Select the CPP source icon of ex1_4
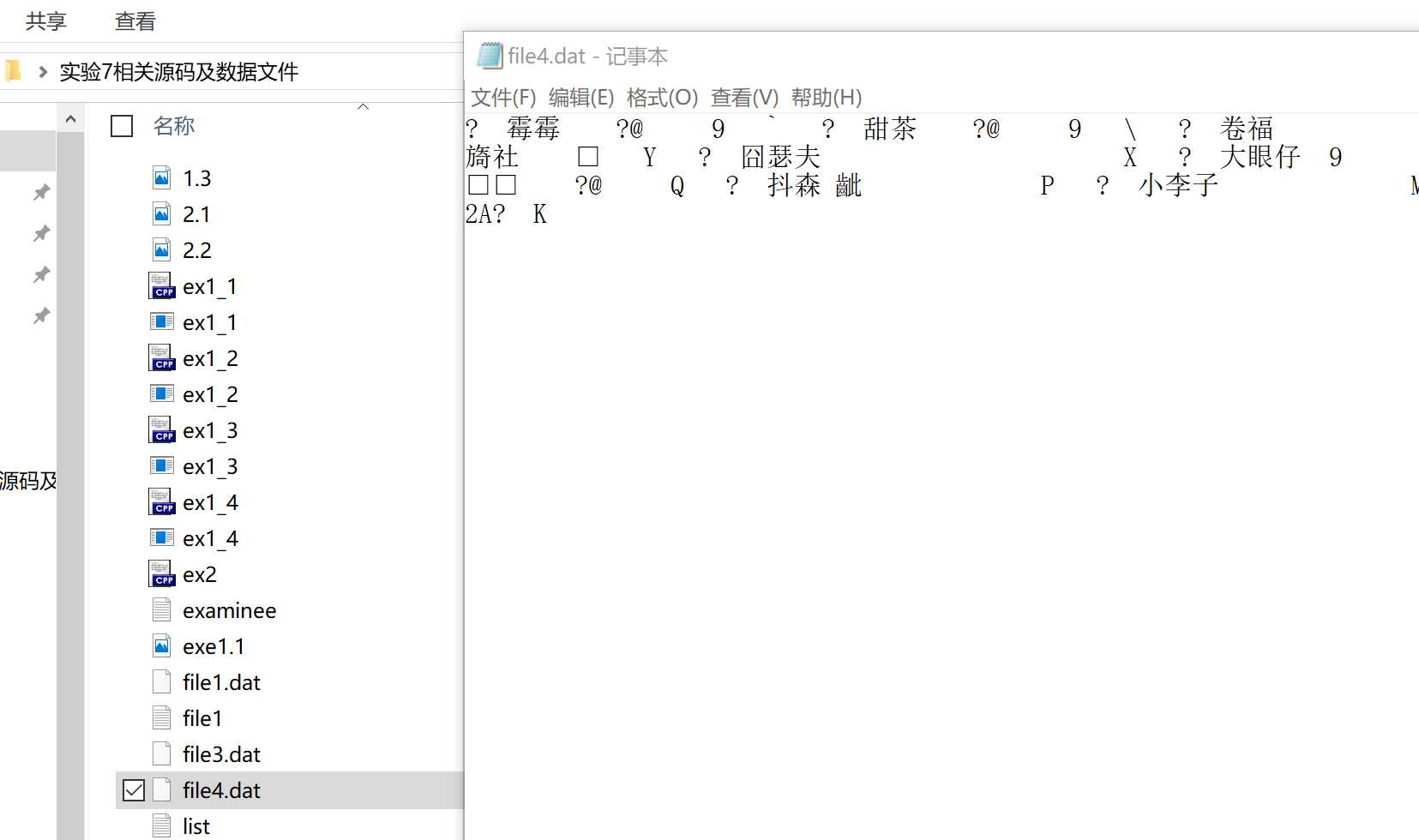Viewport: 1419px width, 840px height. (162, 502)
